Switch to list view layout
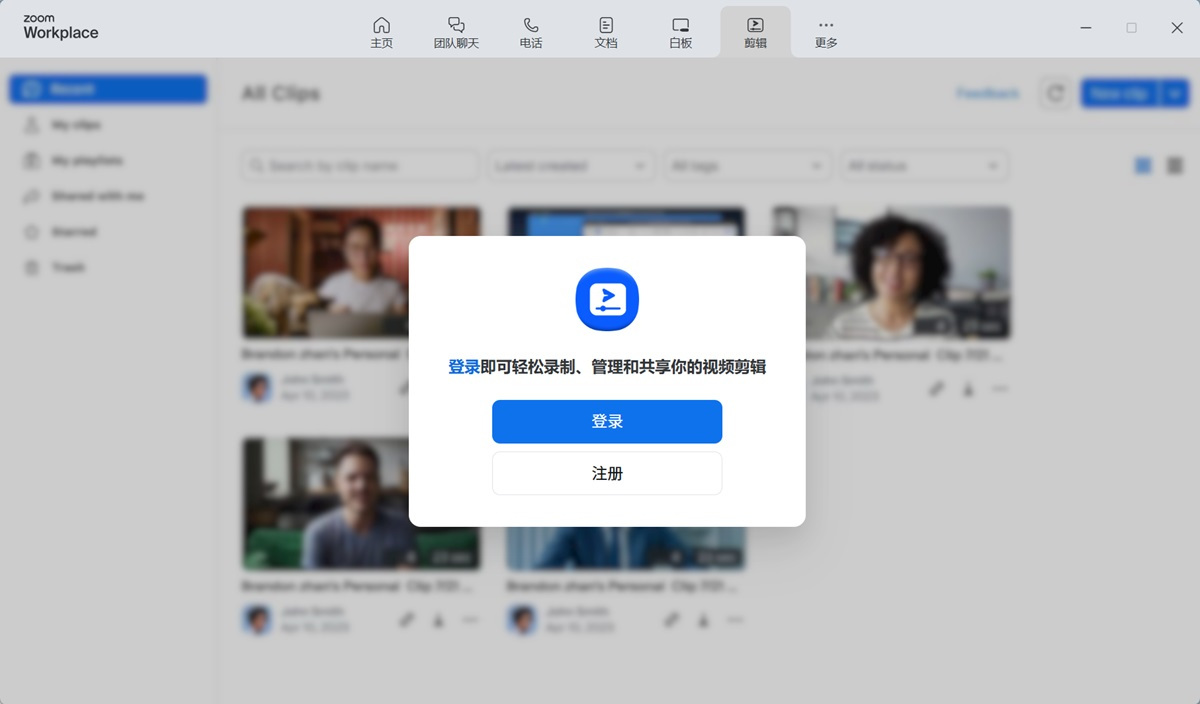This screenshot has height=704, width=1200. coord(1175,166)
